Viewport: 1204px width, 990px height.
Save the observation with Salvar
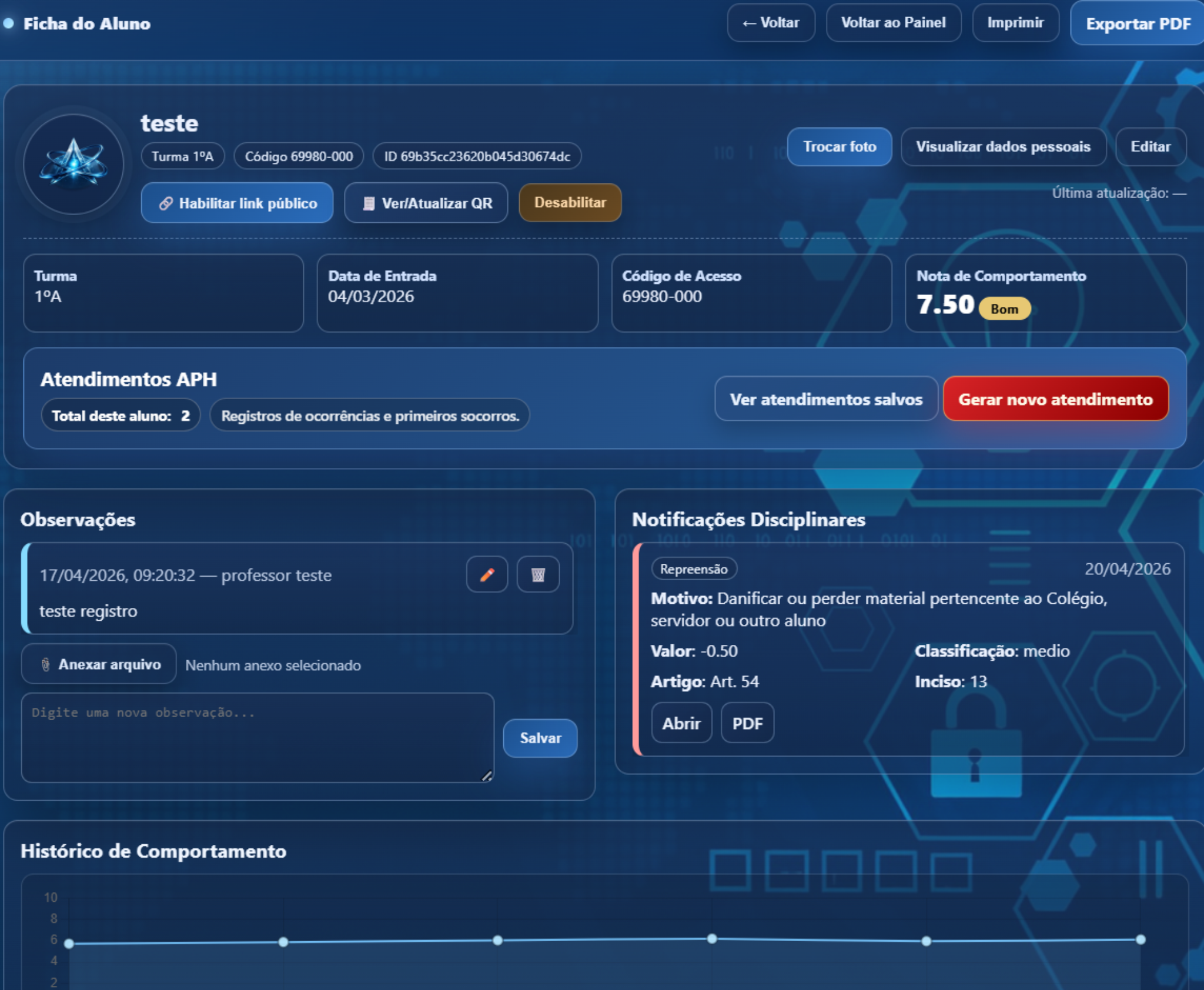coord(540,738)
